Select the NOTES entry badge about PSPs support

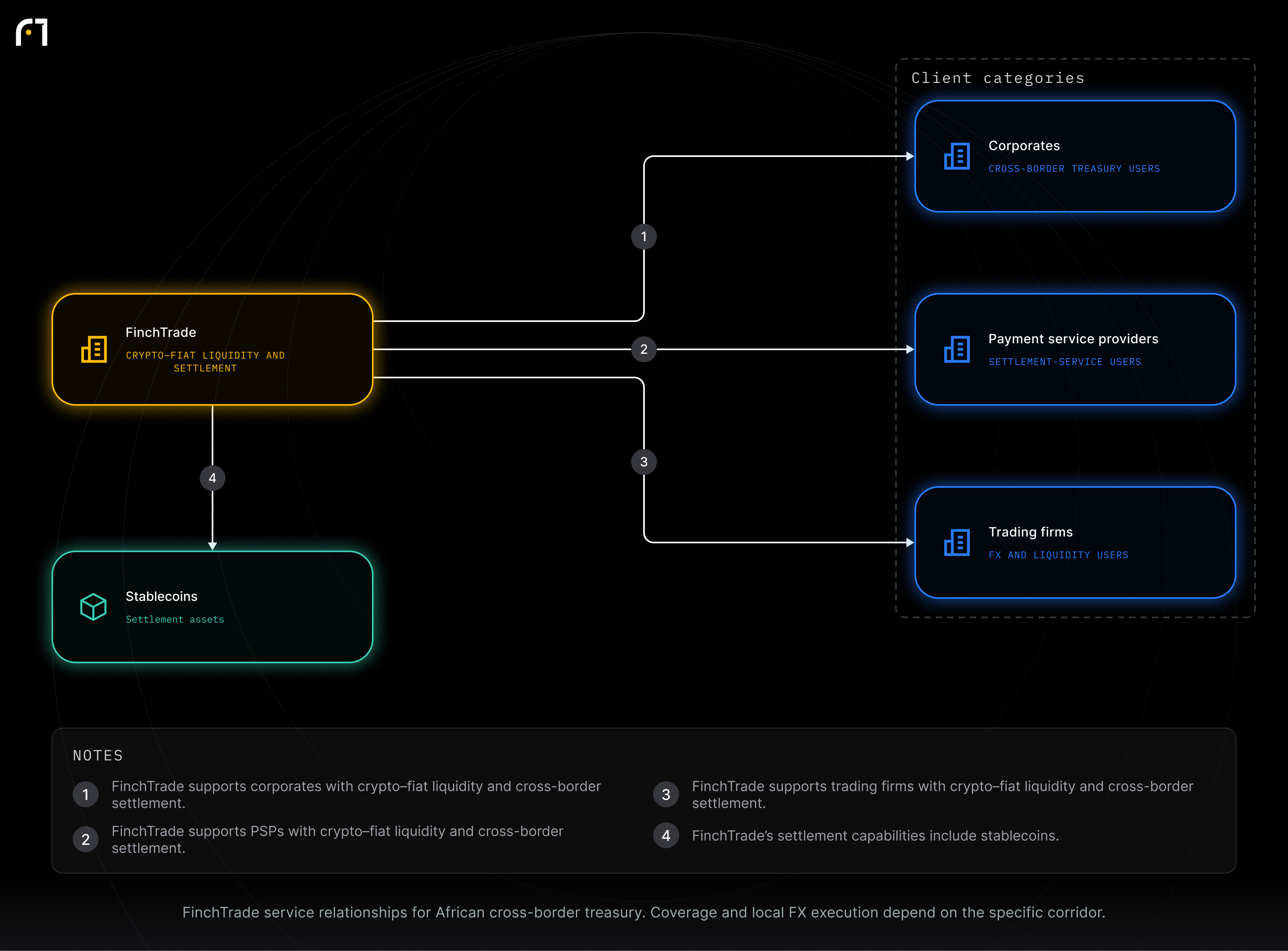[86, 840]
